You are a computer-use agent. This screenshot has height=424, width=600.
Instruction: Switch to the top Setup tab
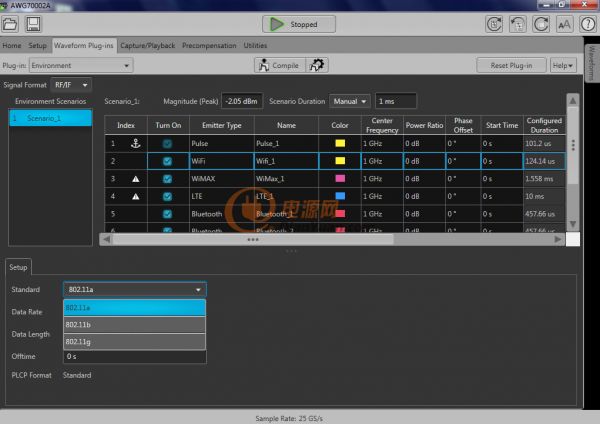(x=38, y=46)
